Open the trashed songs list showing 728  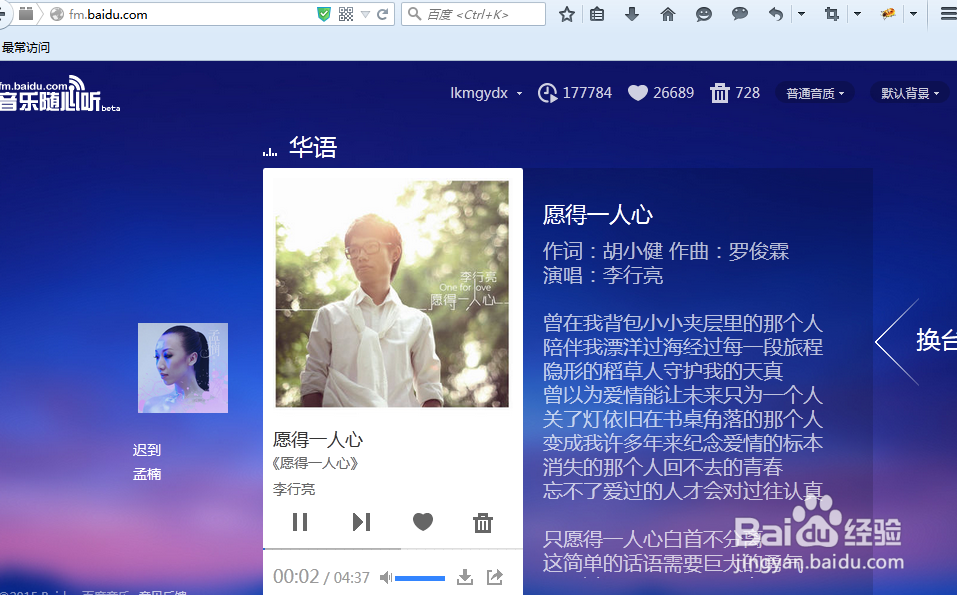735,92
